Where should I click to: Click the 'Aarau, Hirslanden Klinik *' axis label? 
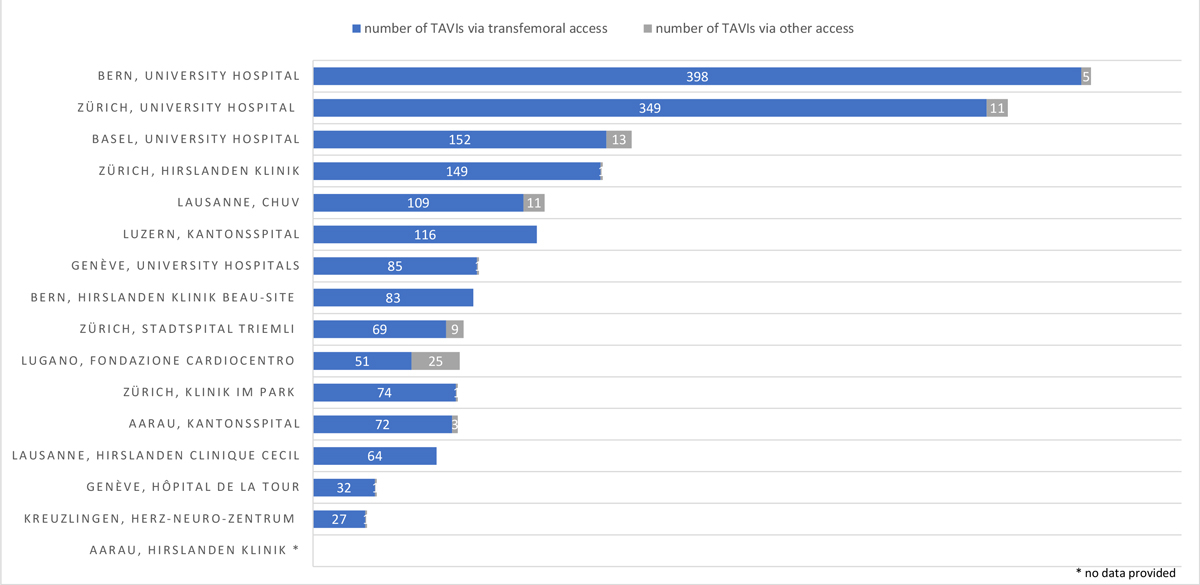193,550
